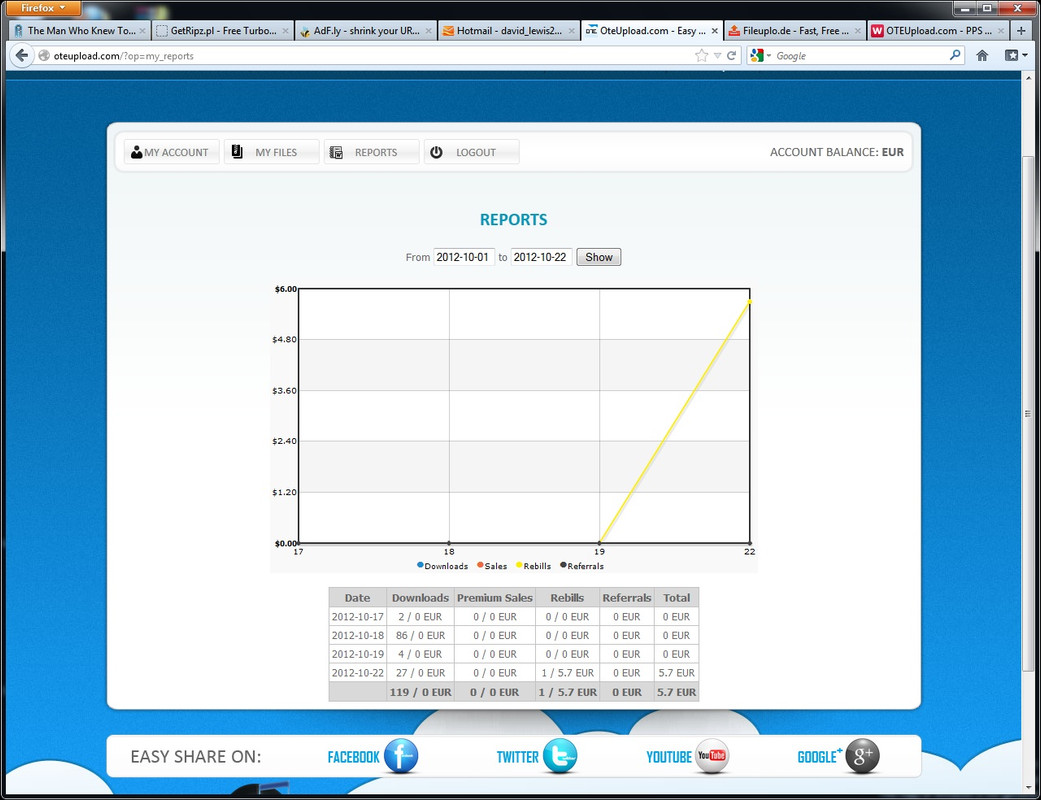Image resolution: width=1041 pixels, height=800 pixels.
Task: Click the Google+ share icon
Action: point(862,756)
